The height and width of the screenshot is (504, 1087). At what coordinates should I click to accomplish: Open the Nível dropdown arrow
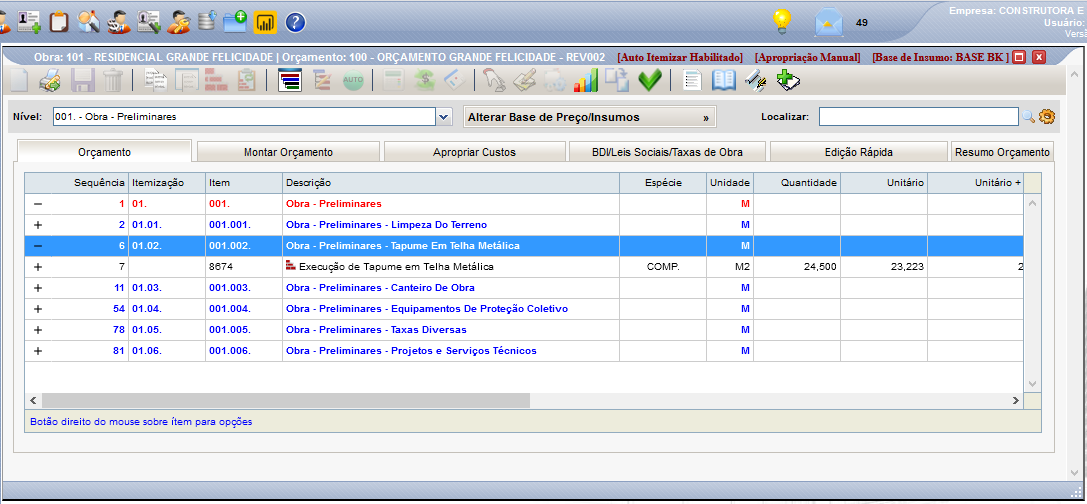444,116
